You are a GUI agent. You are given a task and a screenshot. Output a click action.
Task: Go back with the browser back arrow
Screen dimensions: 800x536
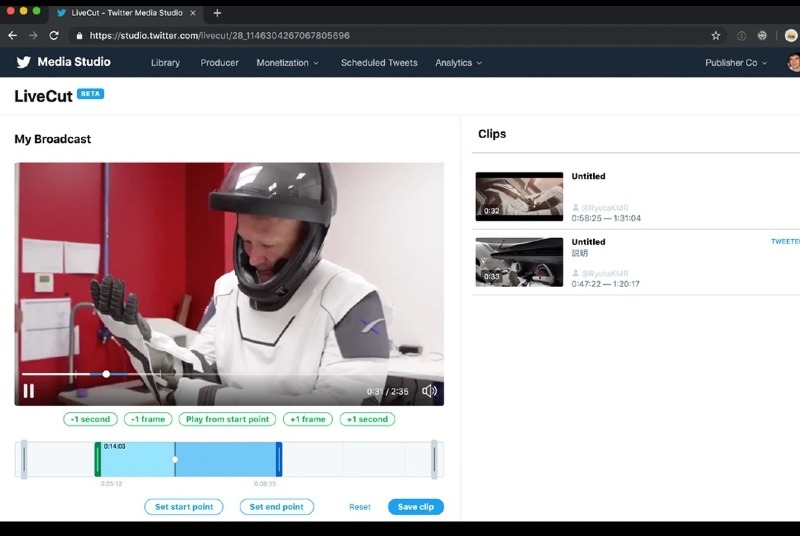12,36
